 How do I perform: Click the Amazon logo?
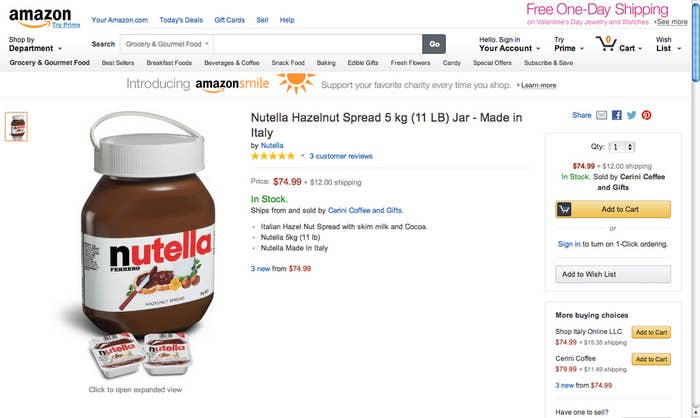40,17
